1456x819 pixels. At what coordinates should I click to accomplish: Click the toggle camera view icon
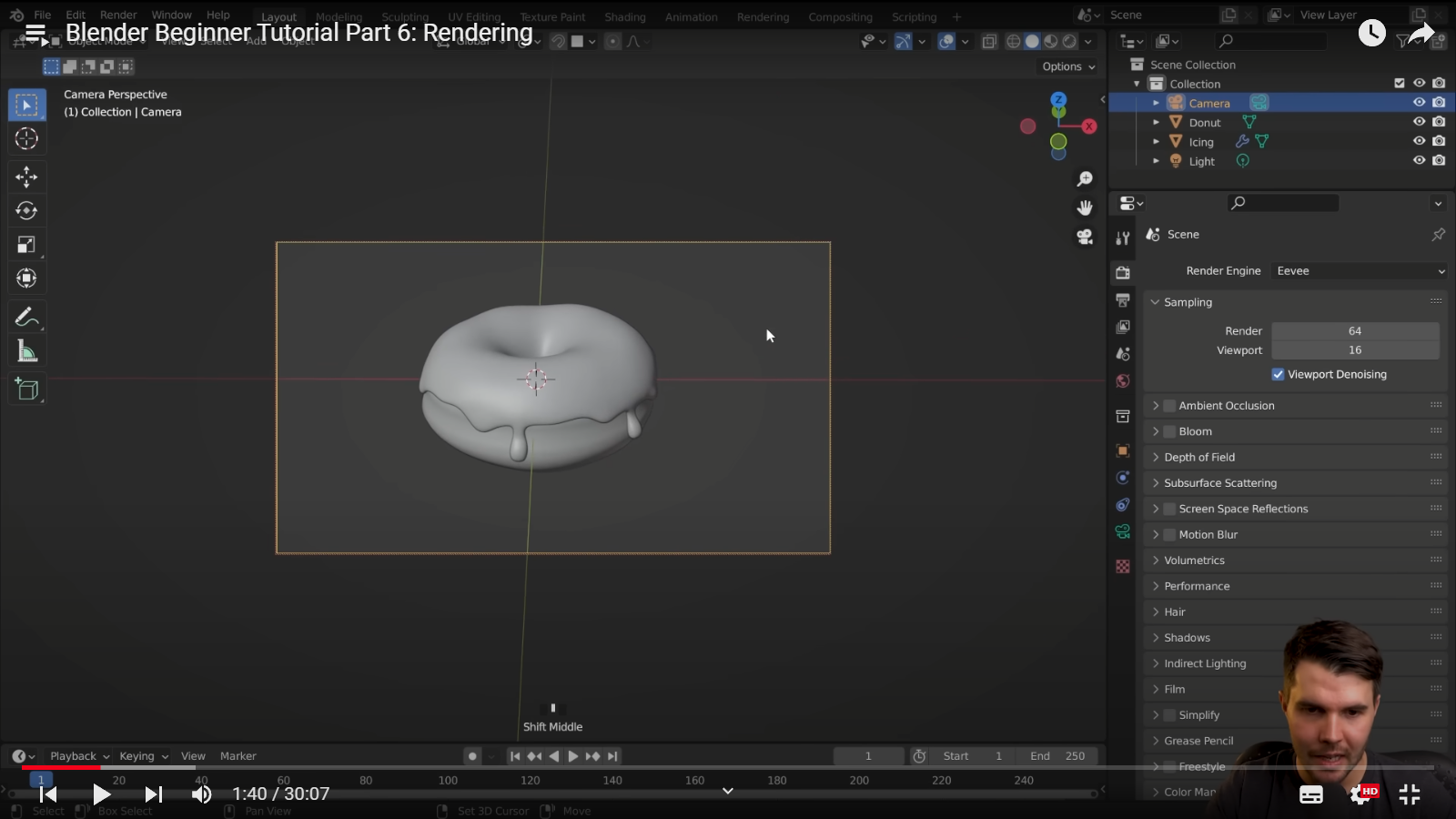pos(1085,237)
